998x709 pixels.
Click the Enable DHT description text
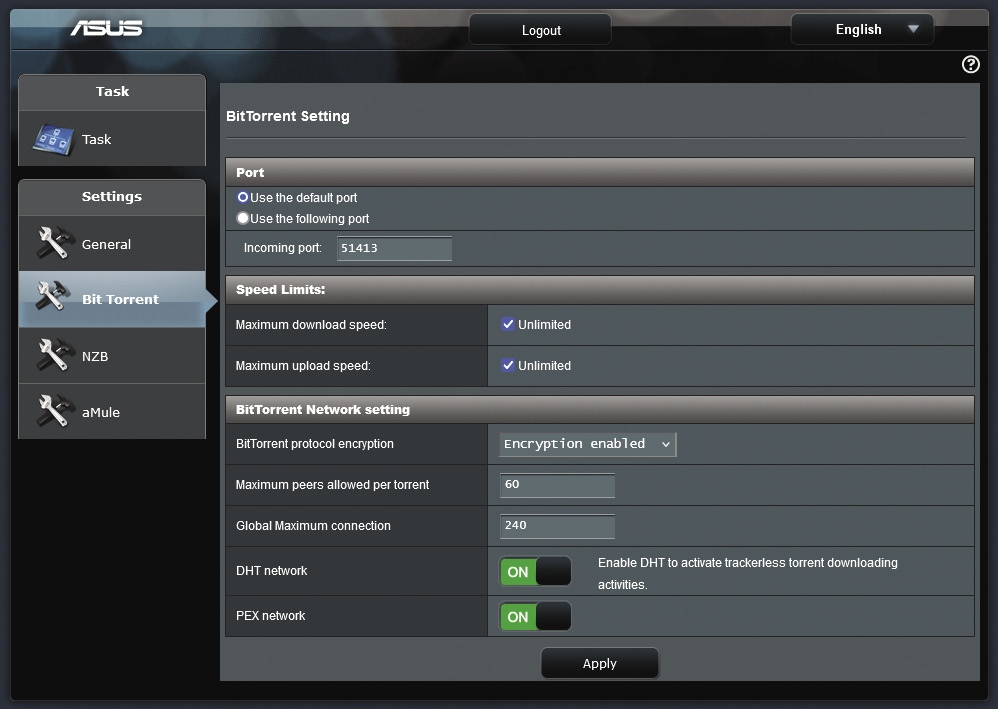coord(748,573)
